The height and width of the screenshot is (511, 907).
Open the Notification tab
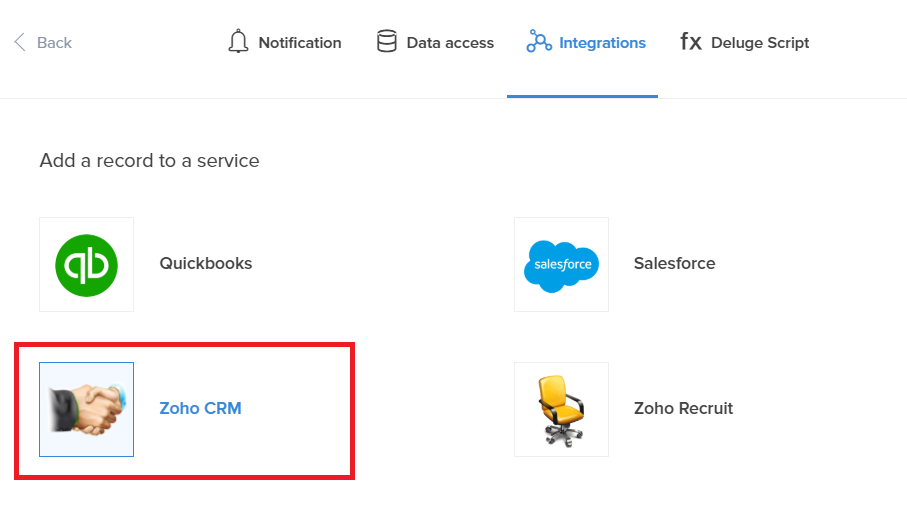pos(299,43)
